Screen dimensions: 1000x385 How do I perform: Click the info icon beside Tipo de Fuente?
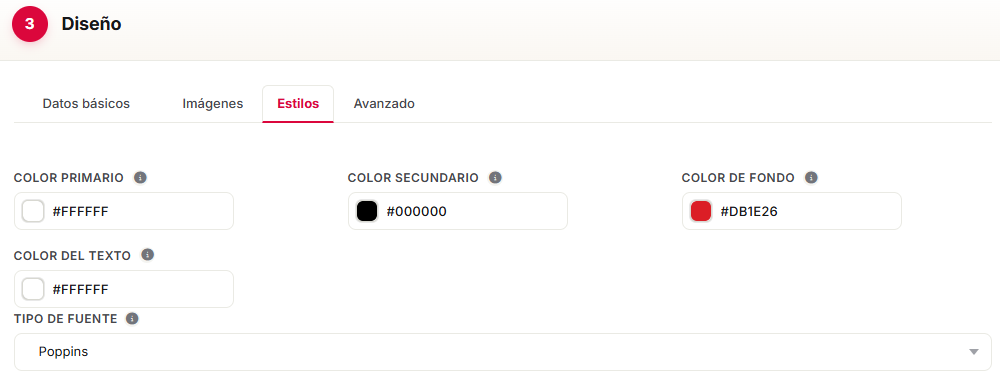click(x=132, y=319)
